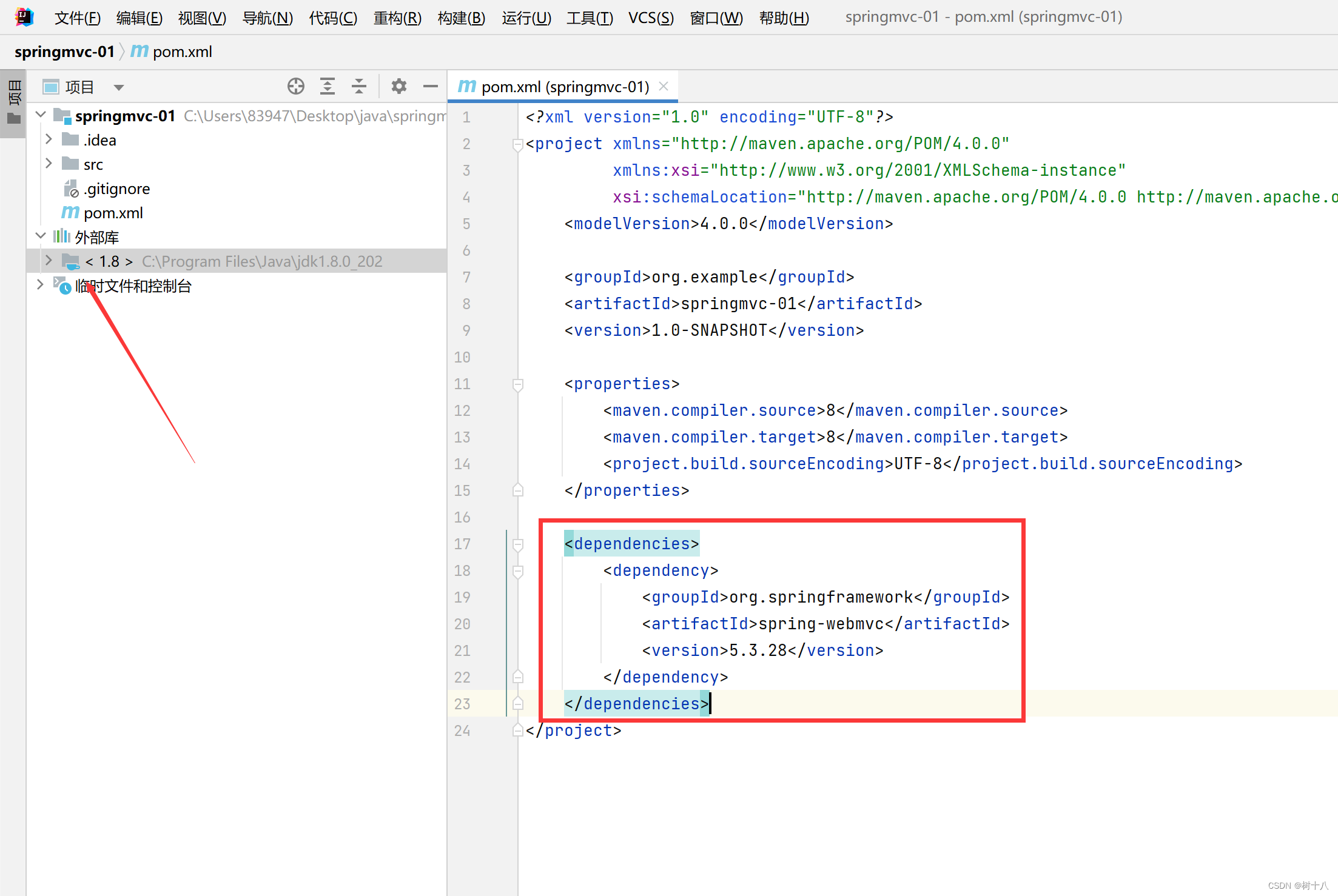Click fold end marker at line 22

coord(518,677)
